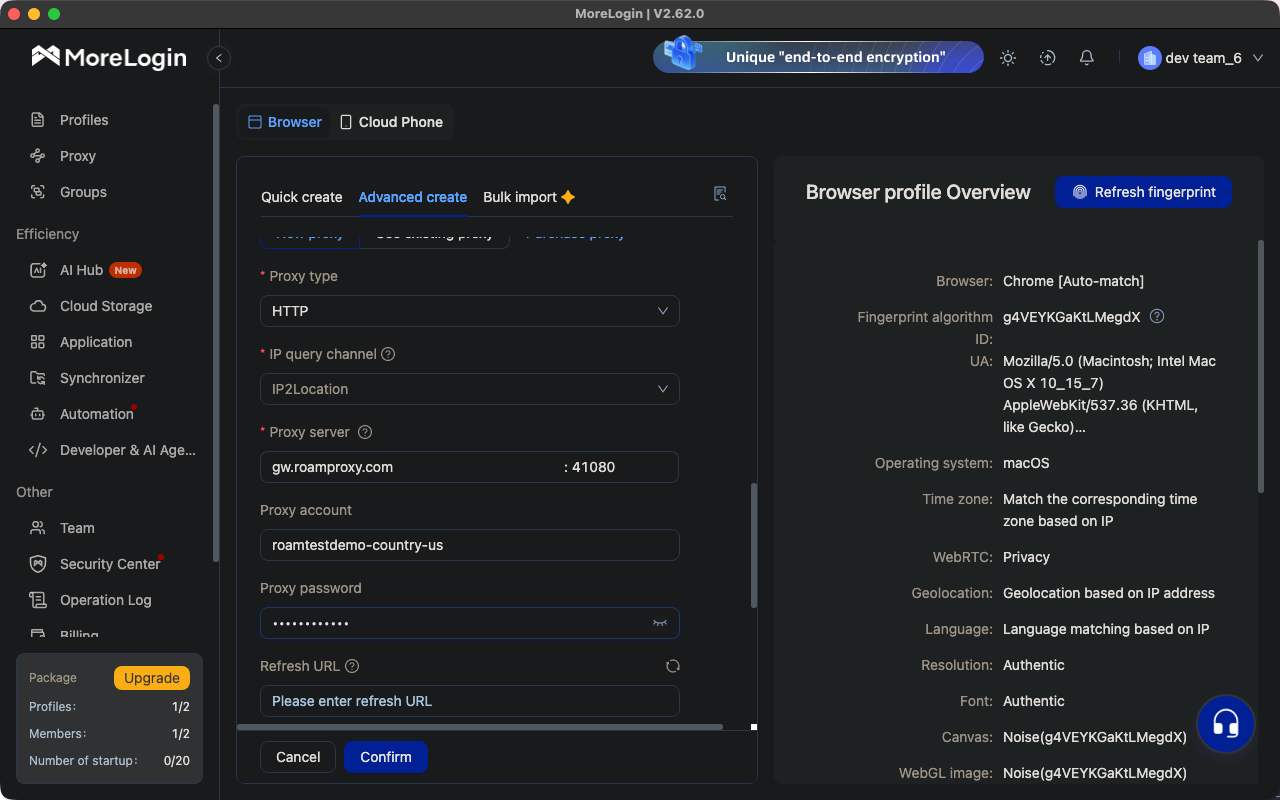
Task: Switch to the Cloud Phone tab
Action: (x=391, y=122)
